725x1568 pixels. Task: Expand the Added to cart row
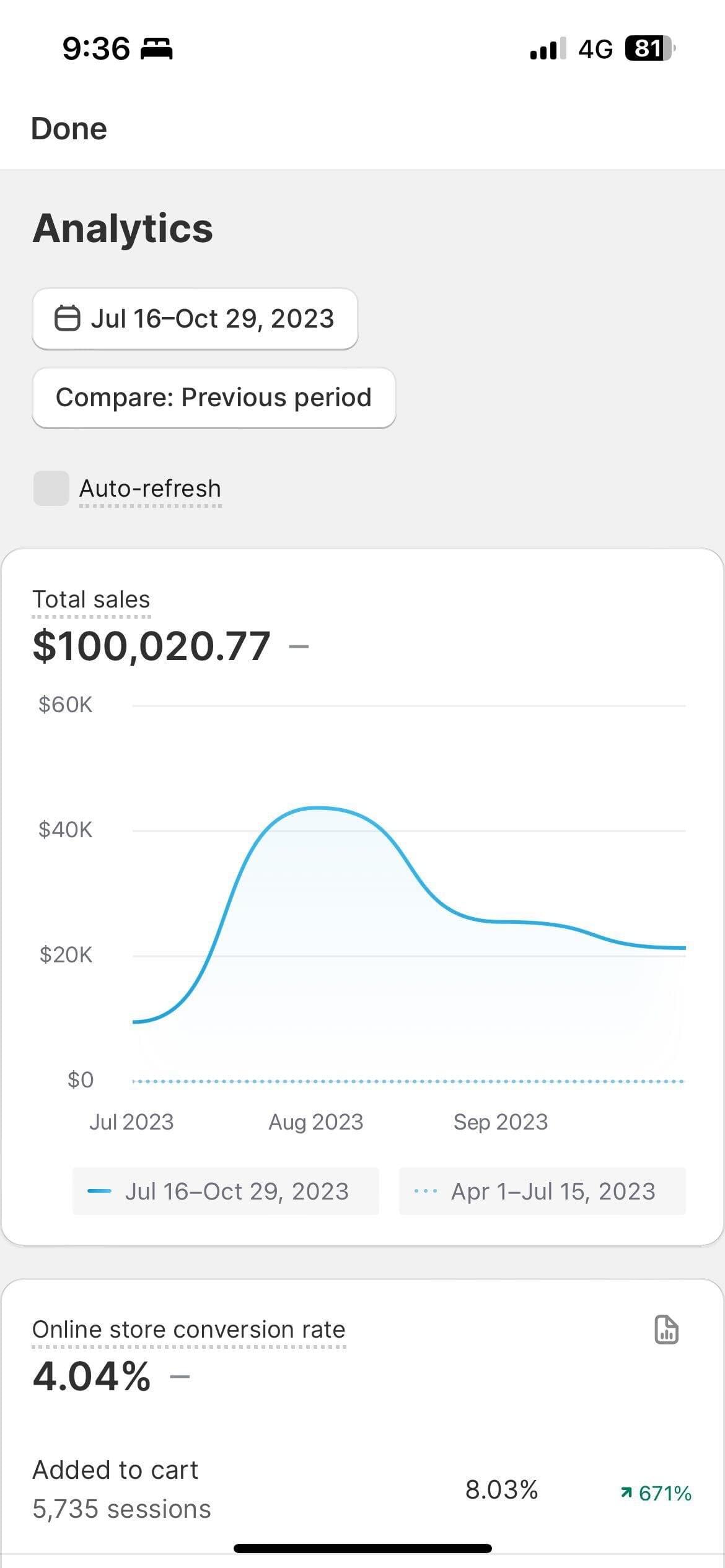(x=362, y=1489)
